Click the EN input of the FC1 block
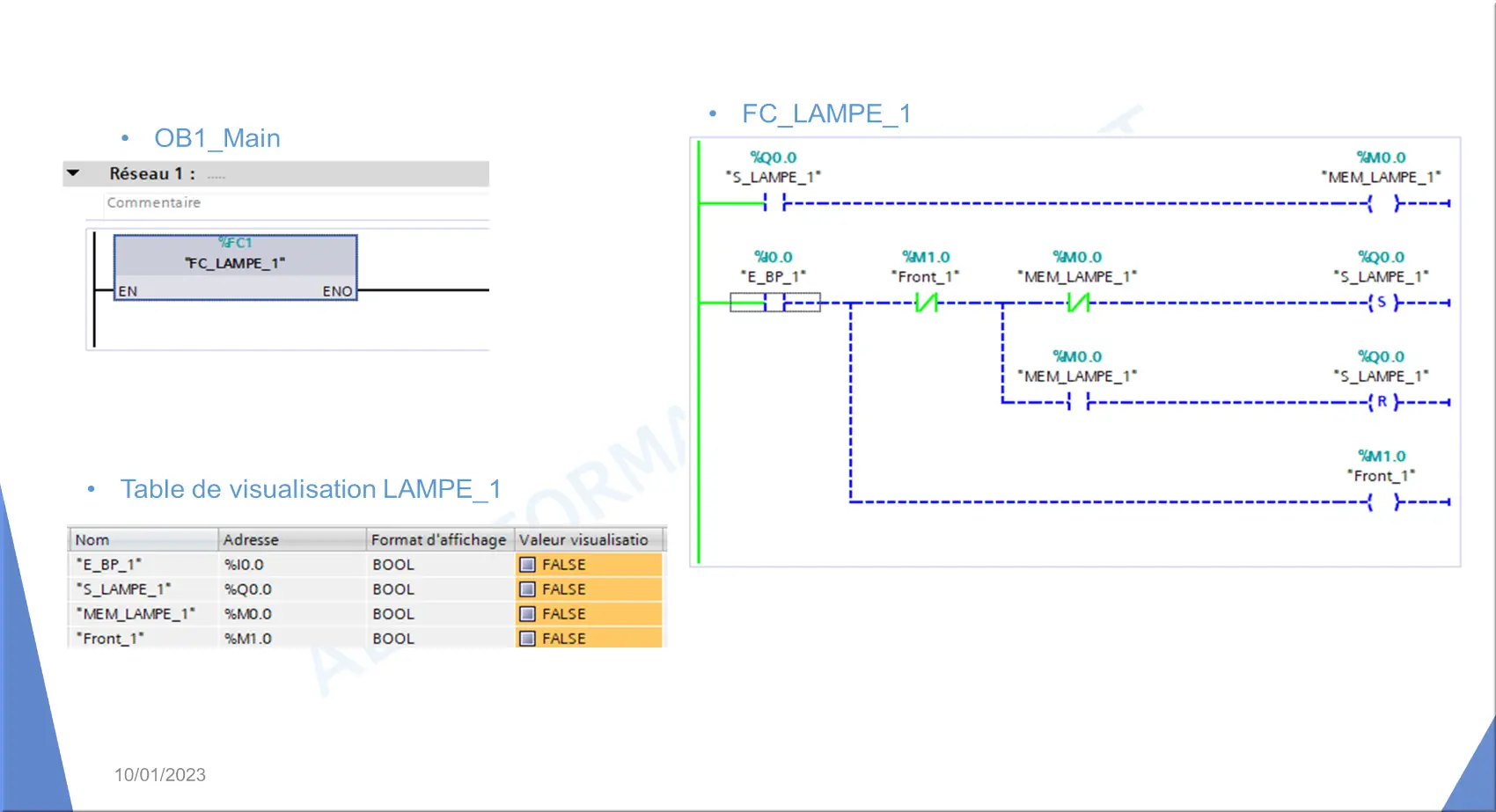 pyautogui.click(x=128, y=291)
